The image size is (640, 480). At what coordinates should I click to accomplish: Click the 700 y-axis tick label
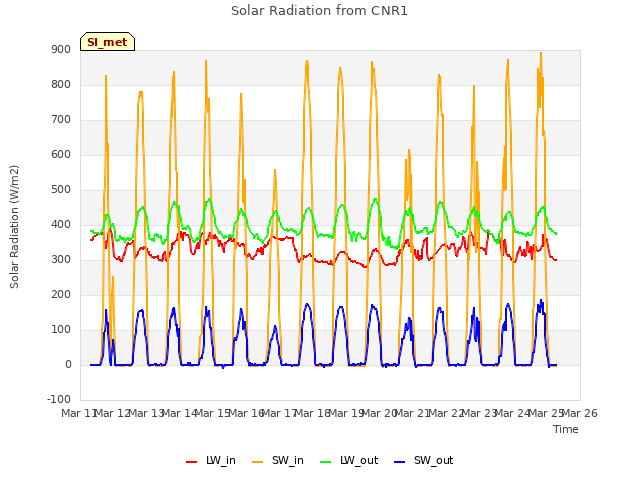pyautogui.click(x=61, y=120)
